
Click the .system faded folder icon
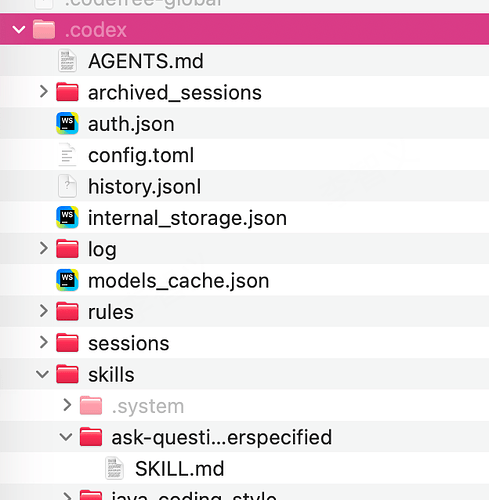click(x=91, y=405)
